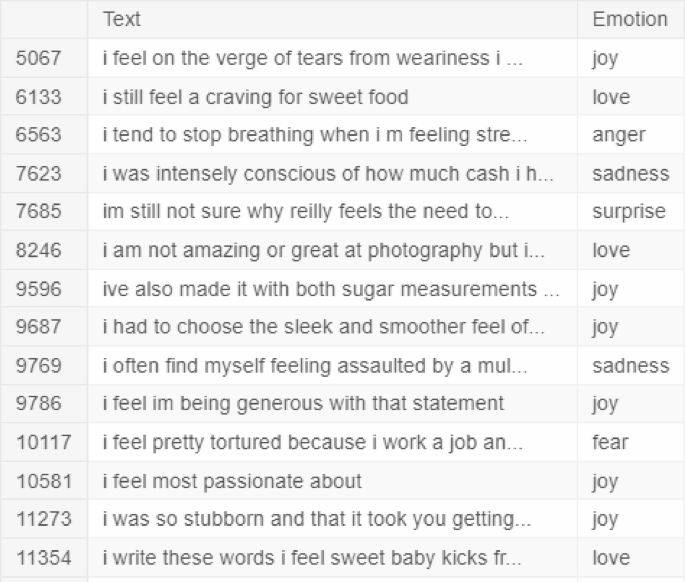Select text about reilly feeling the need

click(307, 212)
